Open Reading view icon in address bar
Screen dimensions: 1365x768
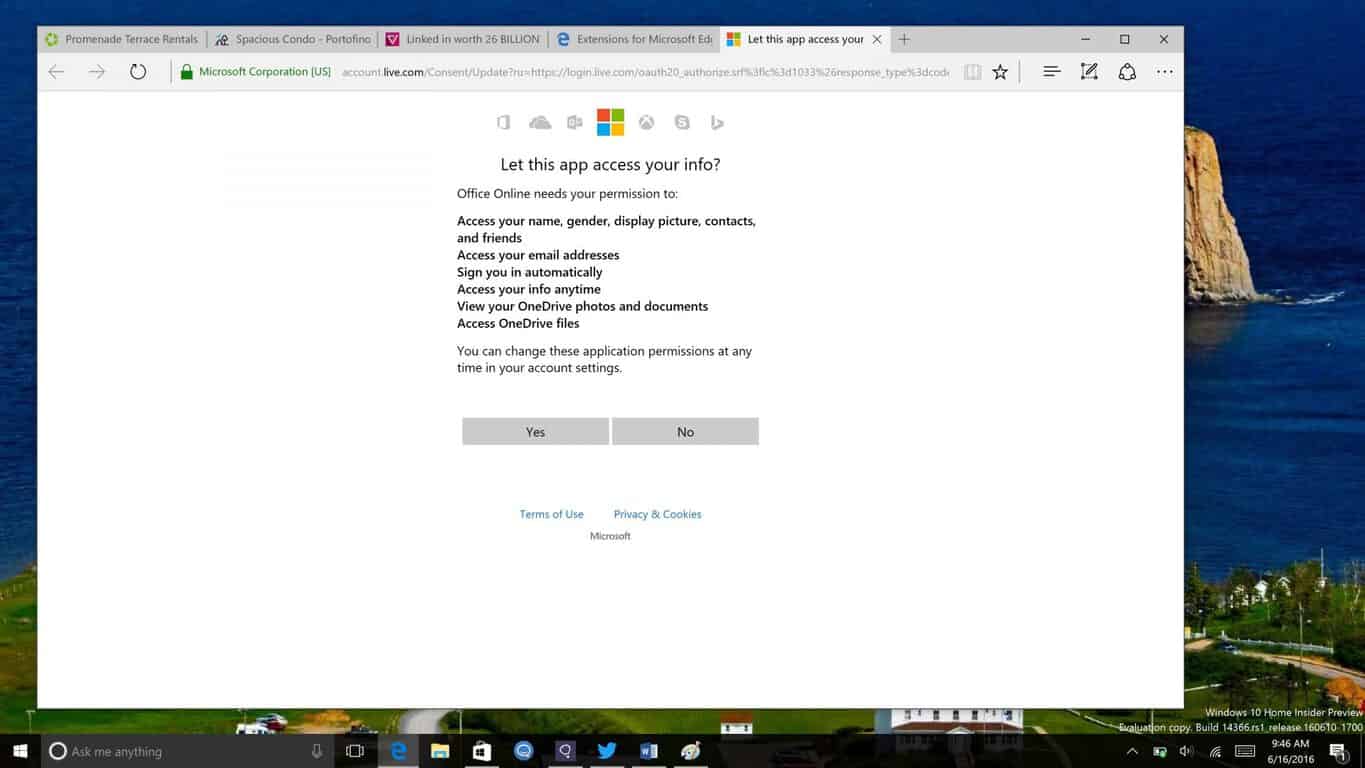[972, 72]
